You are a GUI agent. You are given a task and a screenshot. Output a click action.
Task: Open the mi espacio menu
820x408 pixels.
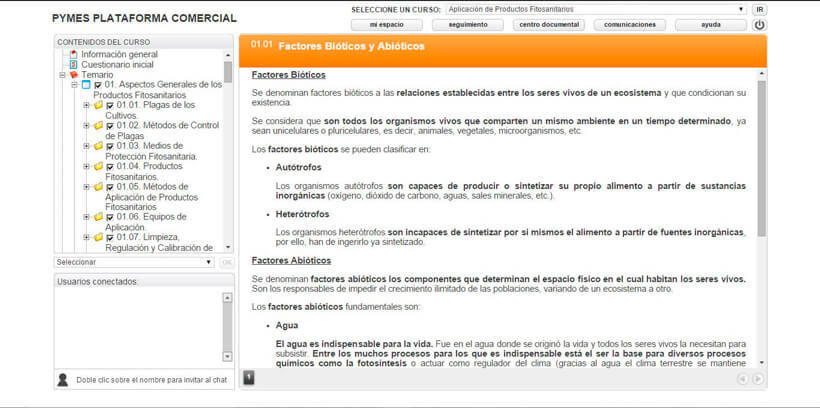386,25
